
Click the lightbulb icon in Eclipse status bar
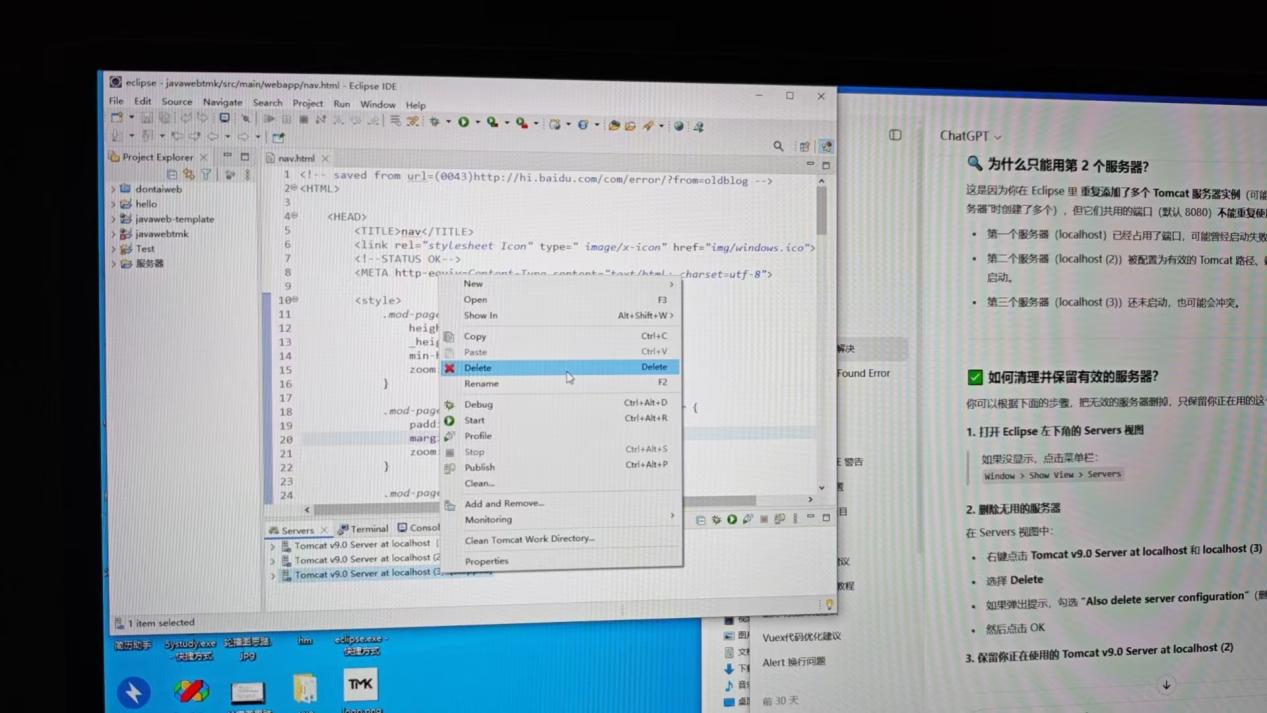point(828,605)
